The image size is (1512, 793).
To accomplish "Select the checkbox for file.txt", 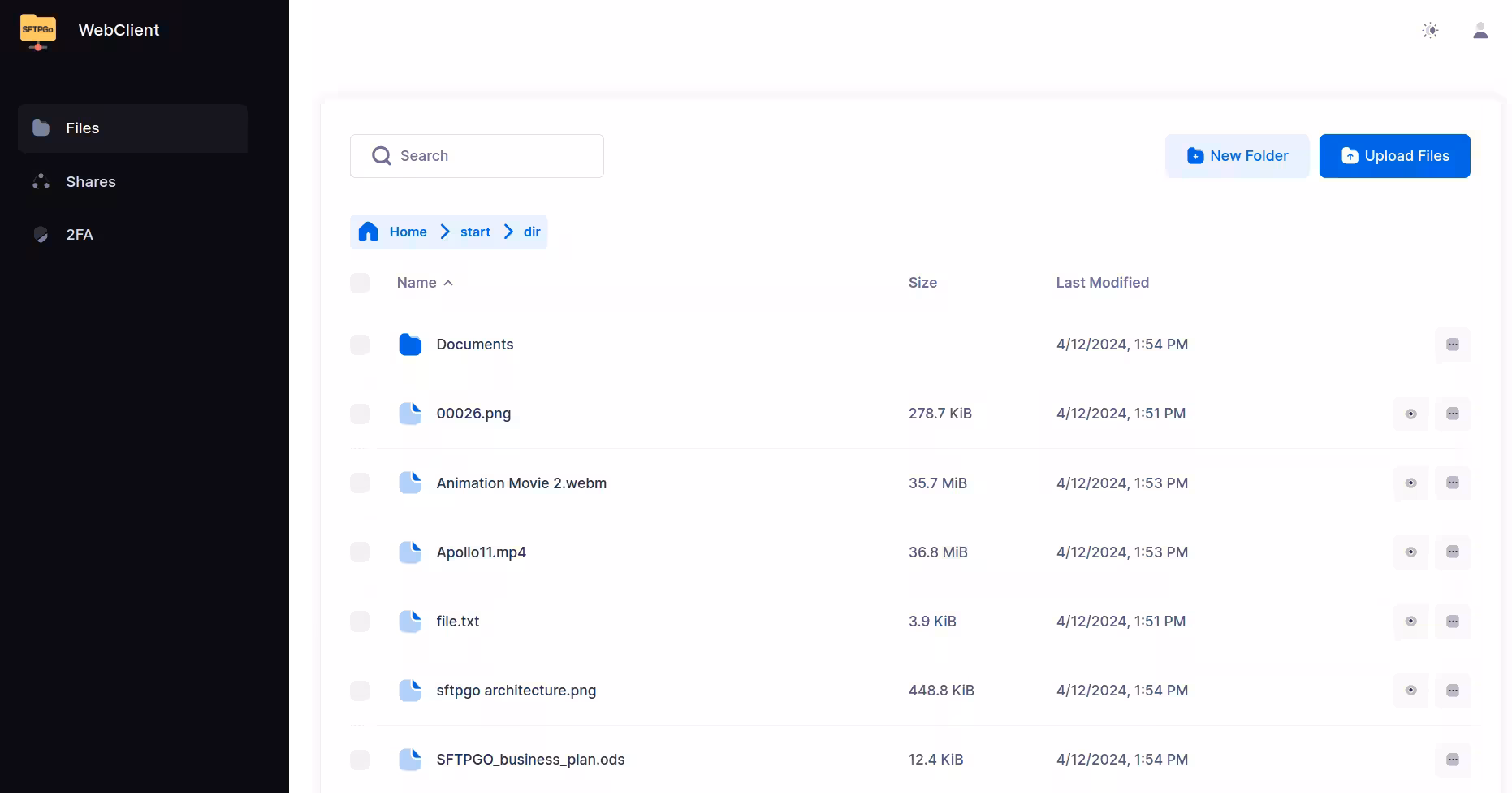I will pyautogui.click(x=360, y=622).
